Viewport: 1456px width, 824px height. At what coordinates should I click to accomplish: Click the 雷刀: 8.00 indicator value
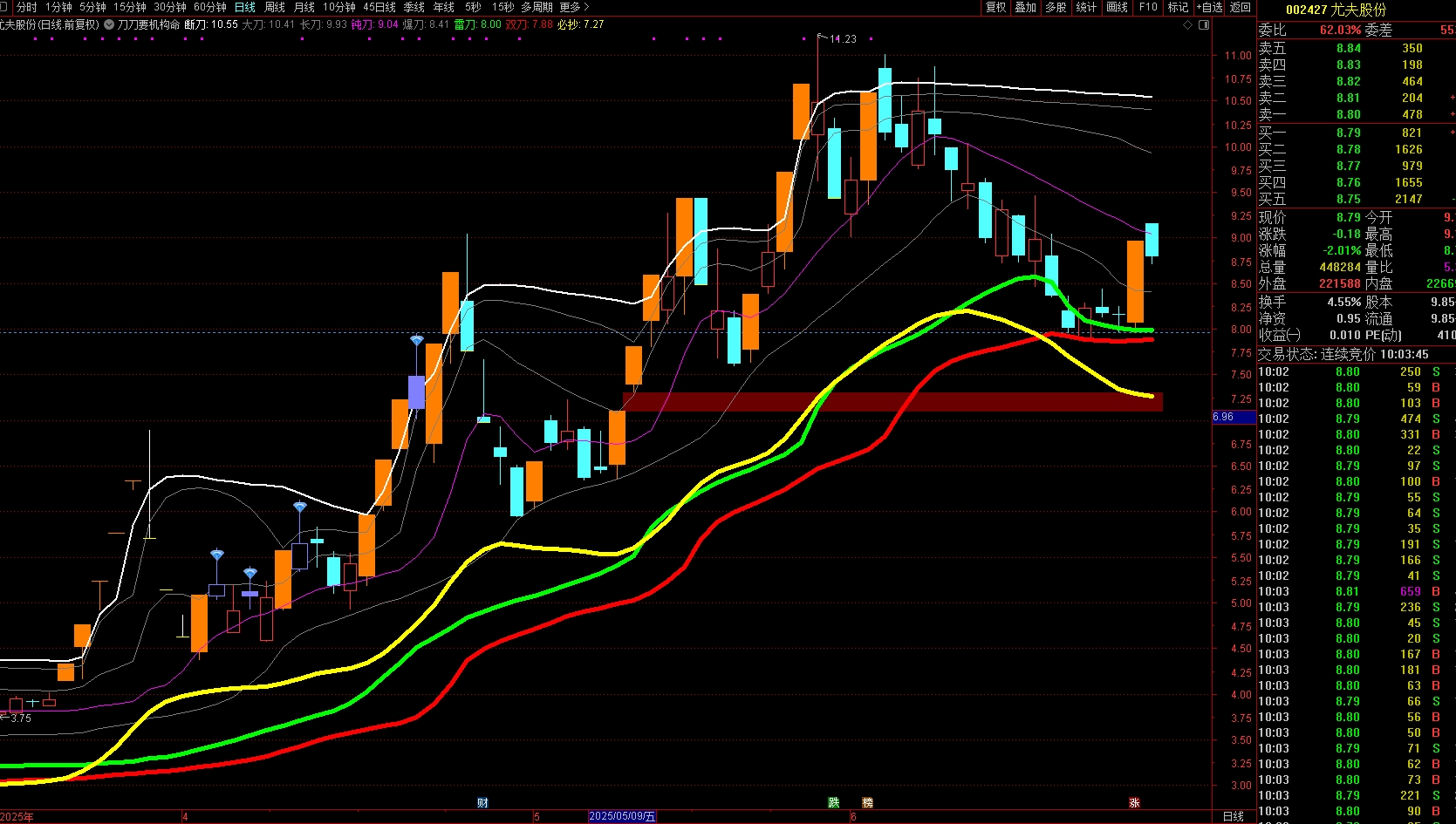(478, 24)
